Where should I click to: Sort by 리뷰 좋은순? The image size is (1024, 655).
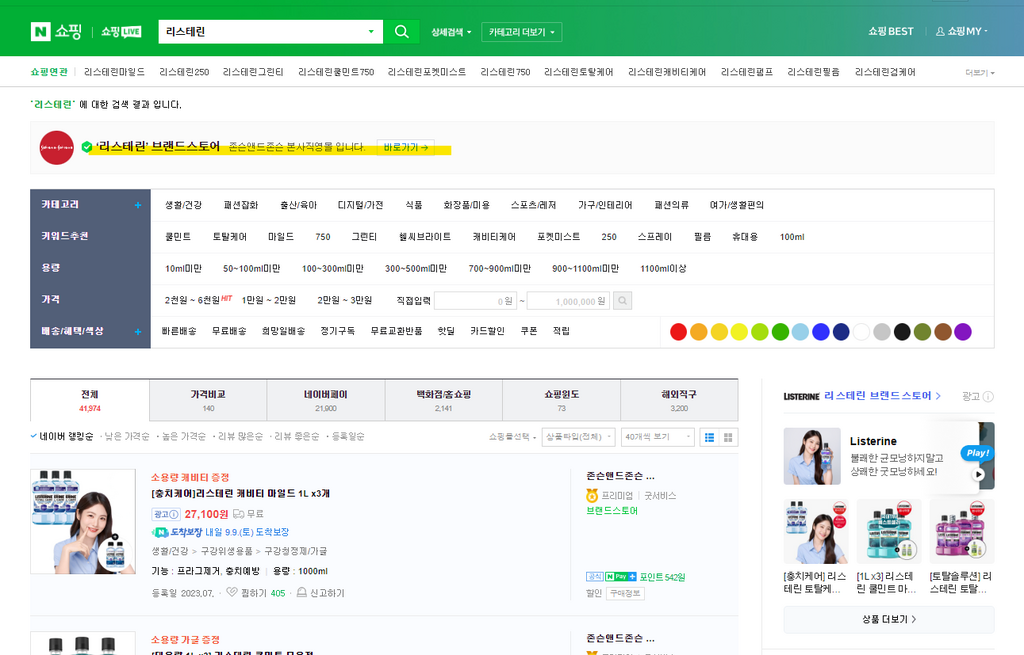pyautogui.click(x=296, y=436)
